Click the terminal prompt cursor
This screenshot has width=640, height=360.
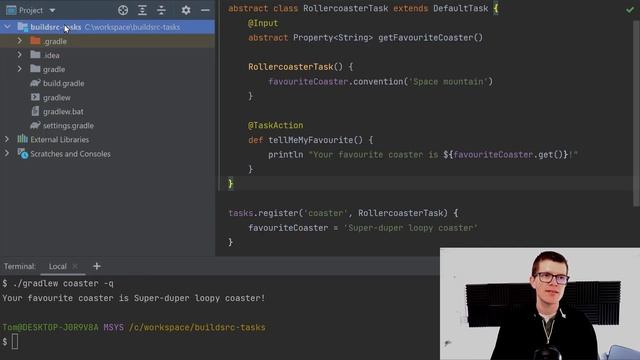(x=15, y=342)
